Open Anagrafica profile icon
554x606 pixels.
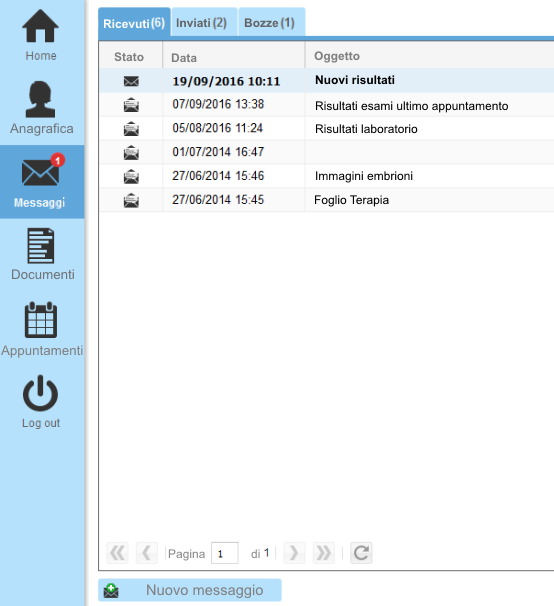[x=40, y=99]
